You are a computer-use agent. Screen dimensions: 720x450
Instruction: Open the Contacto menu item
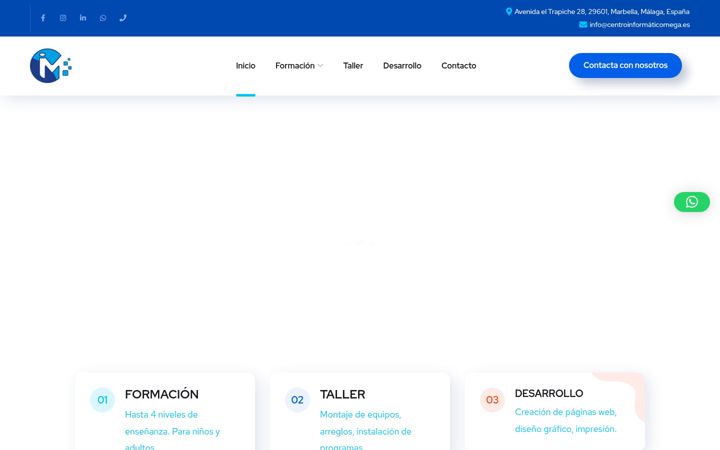pos(459,66)
